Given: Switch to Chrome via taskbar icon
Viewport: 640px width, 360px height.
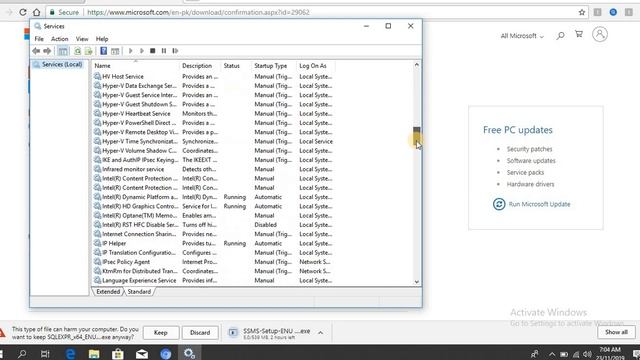Looking at the screenshot, I should point(166,353).
